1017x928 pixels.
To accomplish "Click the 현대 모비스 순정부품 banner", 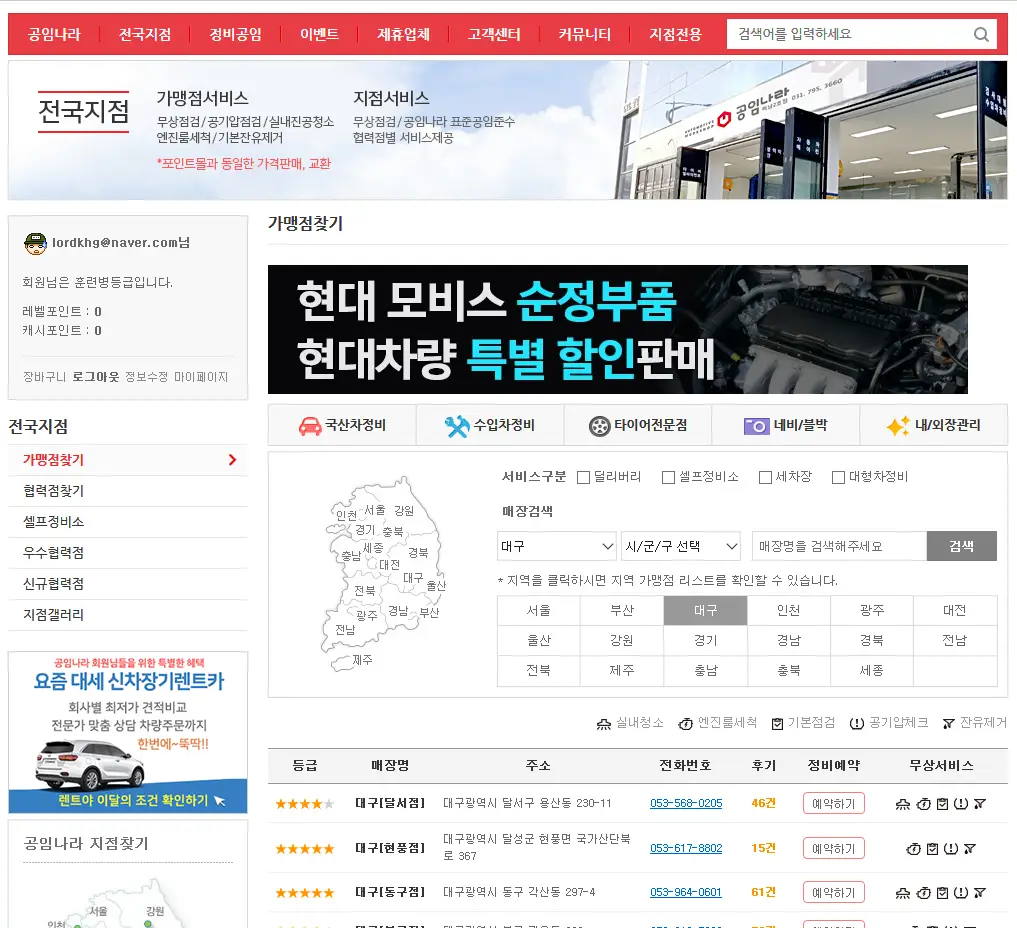I will 617,329.
